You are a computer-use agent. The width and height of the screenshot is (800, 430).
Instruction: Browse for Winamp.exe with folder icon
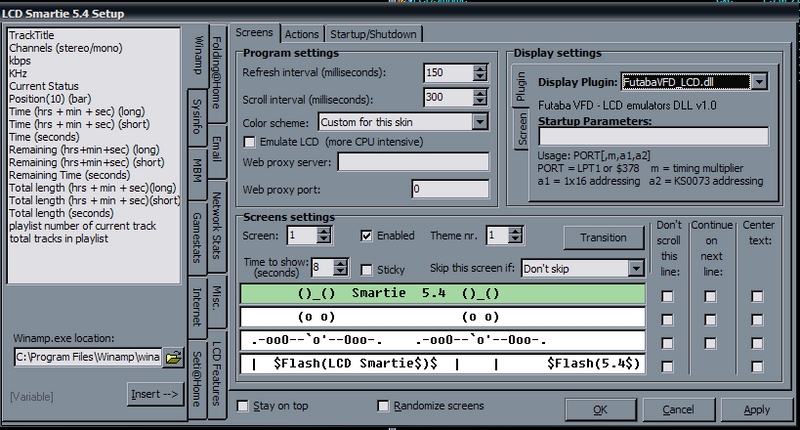click(173, 357)
